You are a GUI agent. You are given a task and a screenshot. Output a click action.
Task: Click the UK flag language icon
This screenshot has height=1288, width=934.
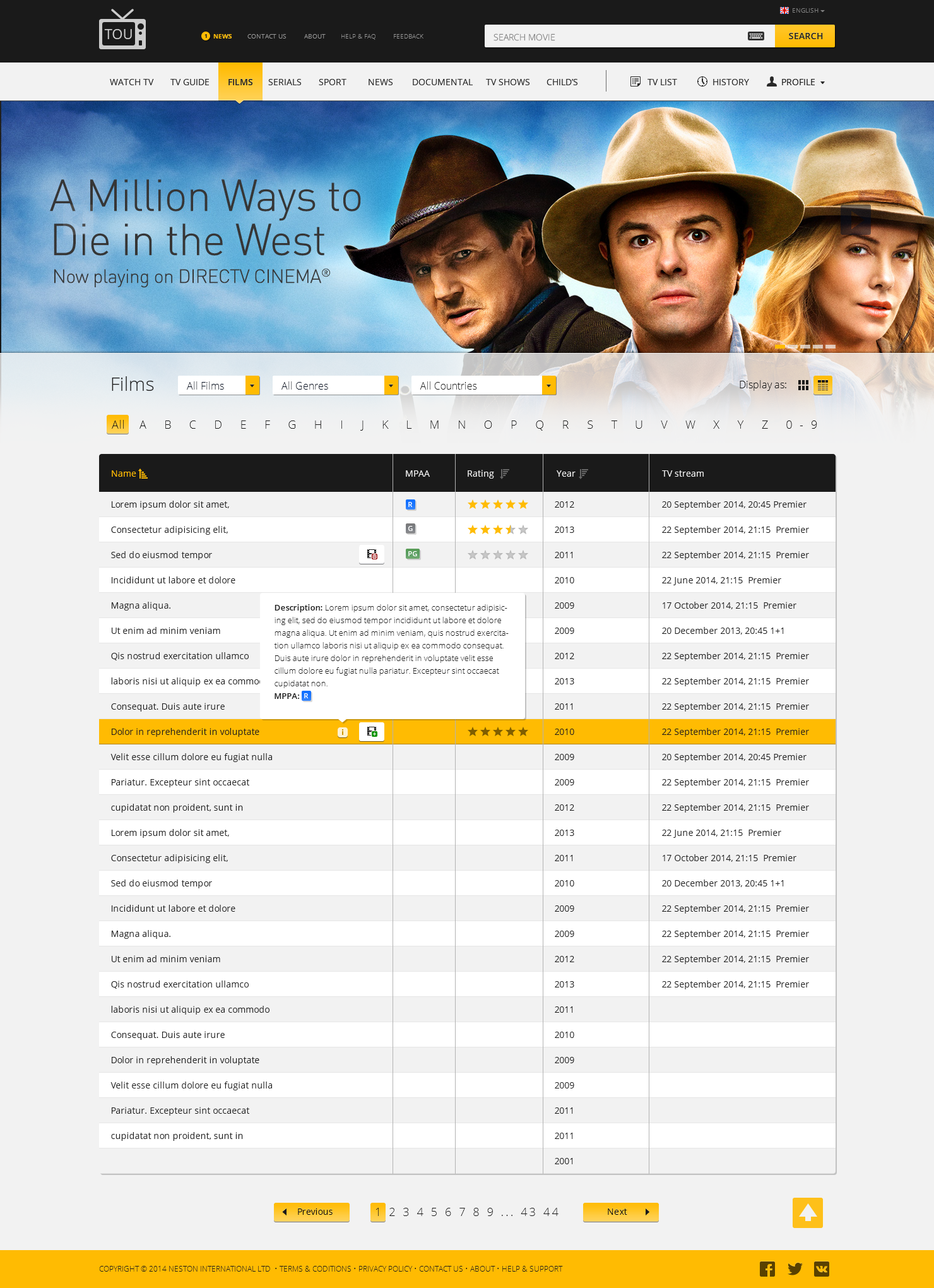pyautogui.click(x=784, y=10)
